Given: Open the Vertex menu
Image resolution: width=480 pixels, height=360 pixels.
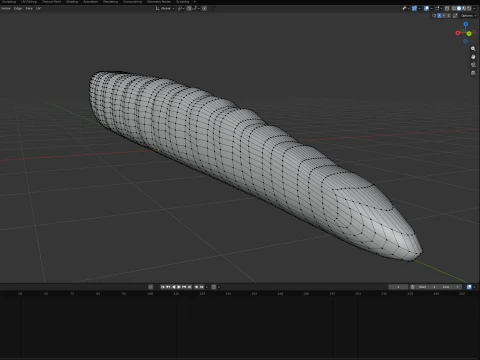Looking at the screenshot, I should point(6,8).
